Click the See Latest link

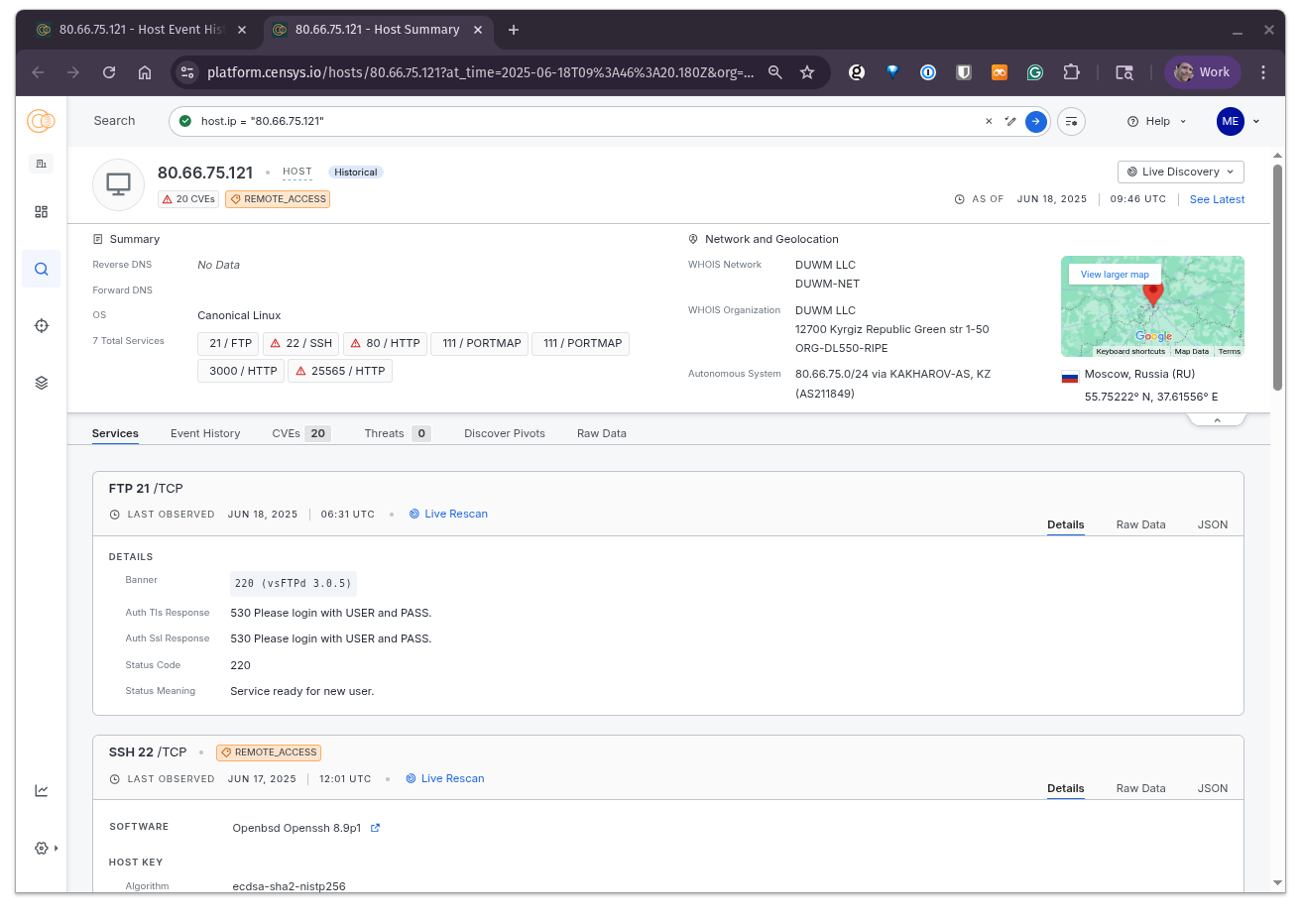click(x=1217, y=199)
